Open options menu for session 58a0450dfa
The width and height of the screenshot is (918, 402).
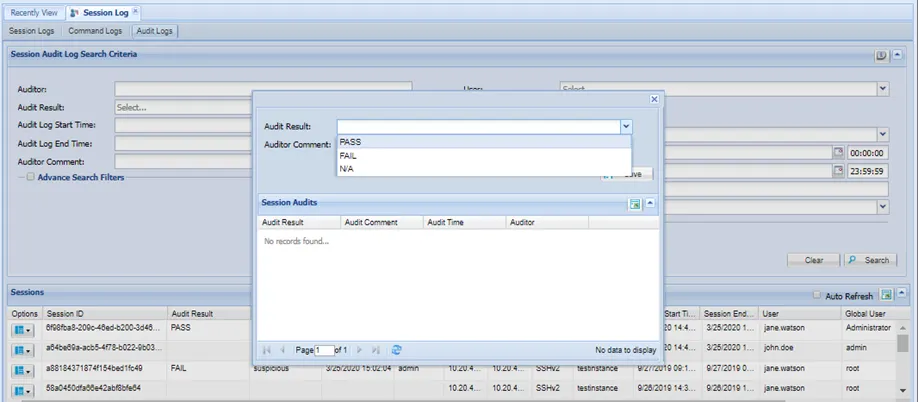[x=21, y=390]
